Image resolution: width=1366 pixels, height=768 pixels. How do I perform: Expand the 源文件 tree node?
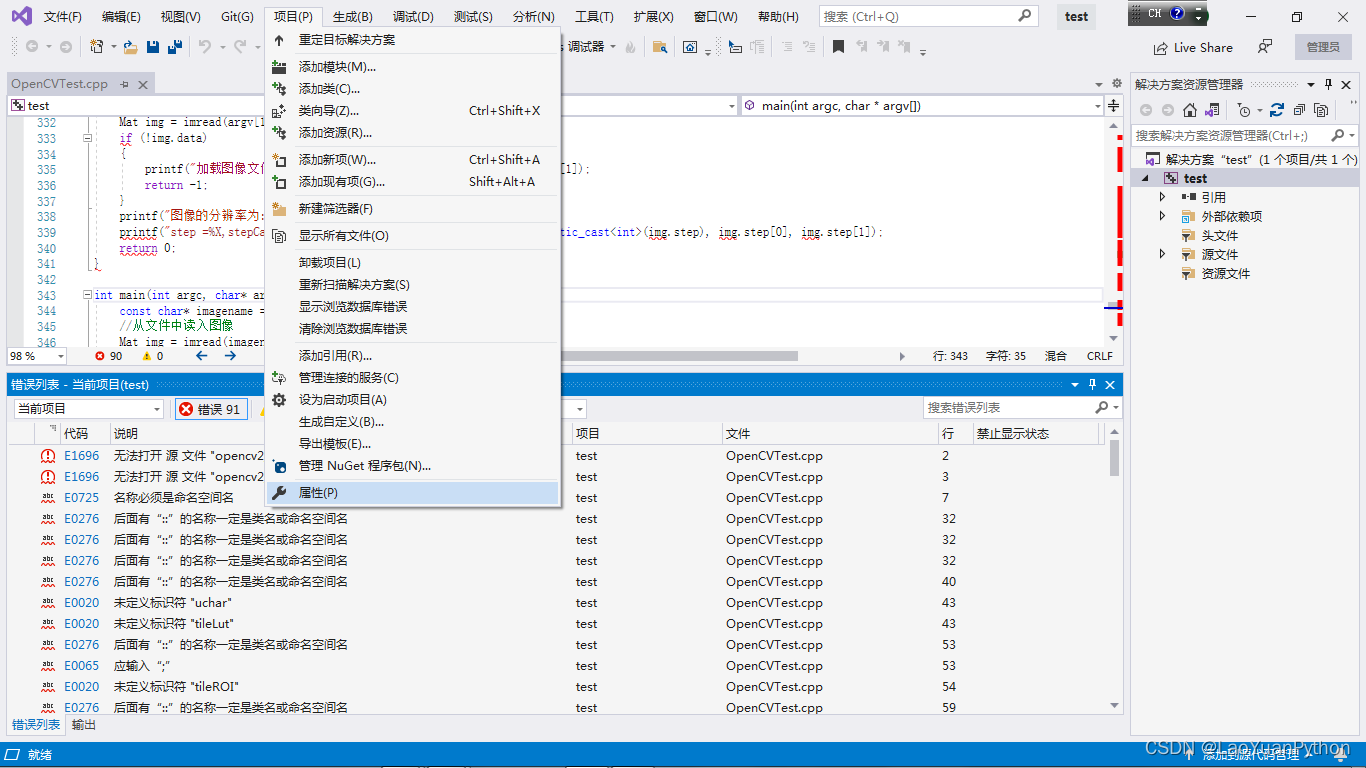[x=1162, y=254]
